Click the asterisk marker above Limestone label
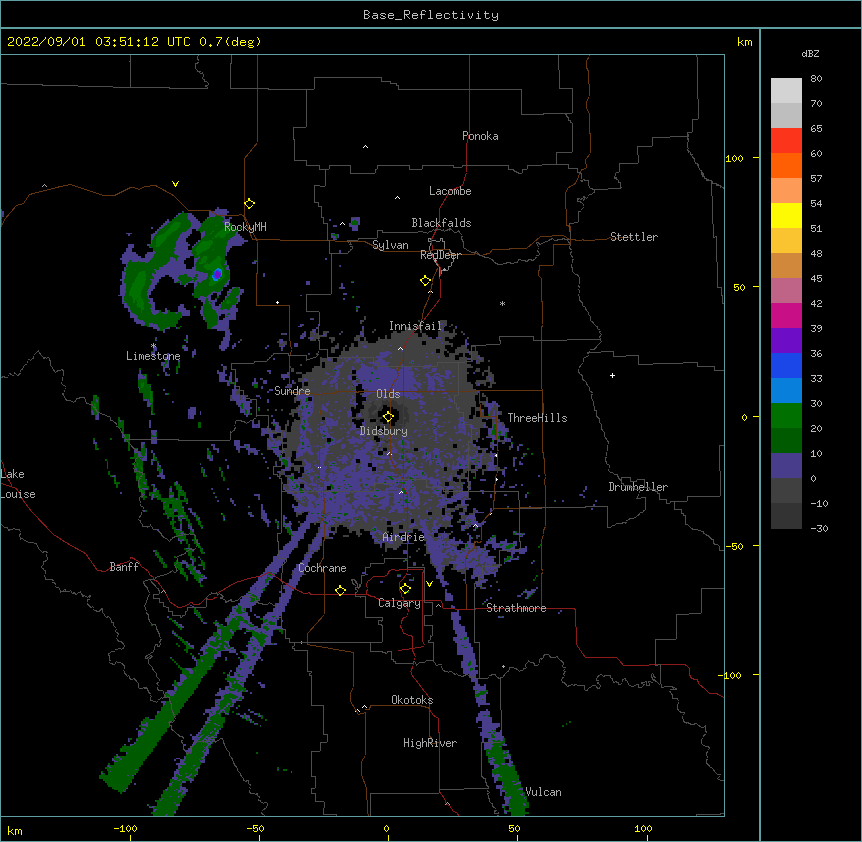 [153, 346]
